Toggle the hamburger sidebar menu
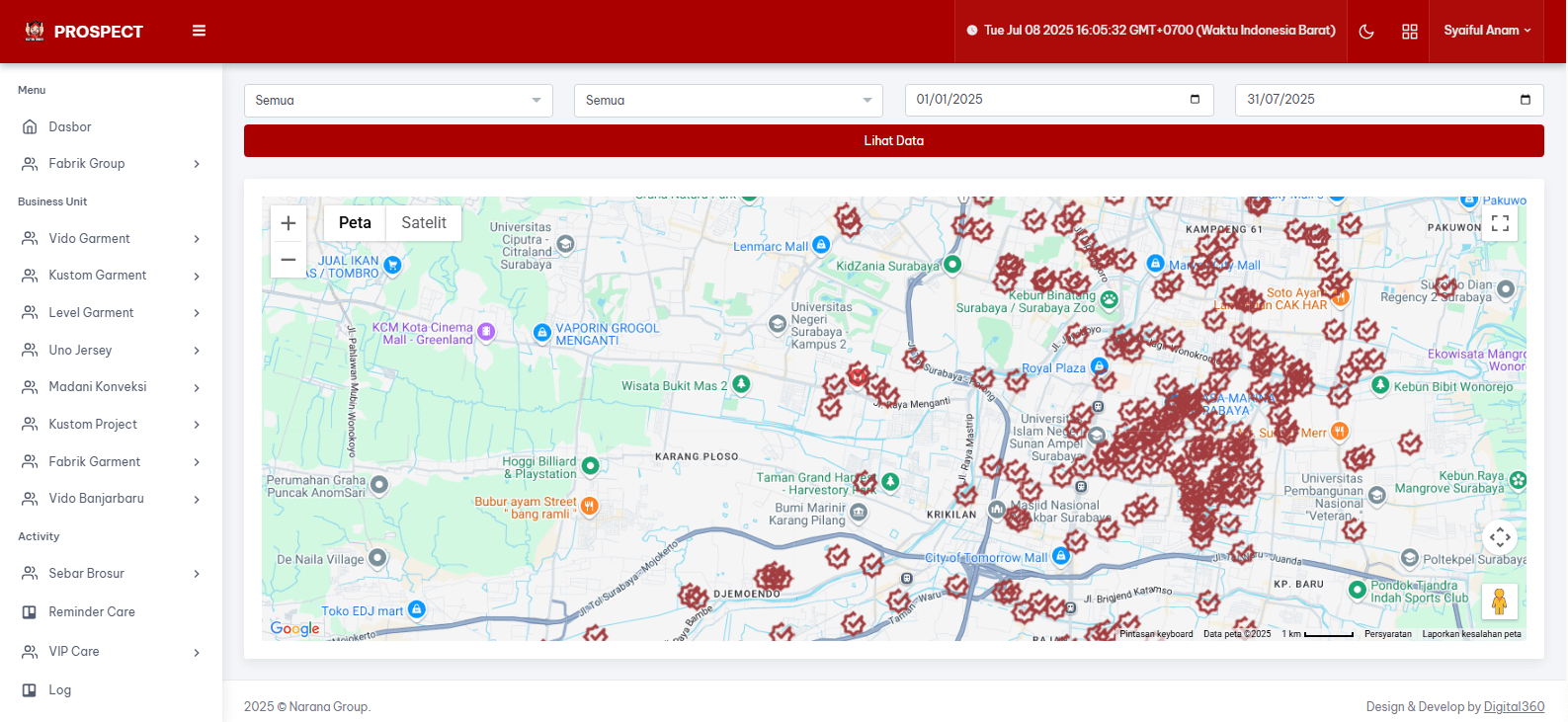 [x=199, y=31]
